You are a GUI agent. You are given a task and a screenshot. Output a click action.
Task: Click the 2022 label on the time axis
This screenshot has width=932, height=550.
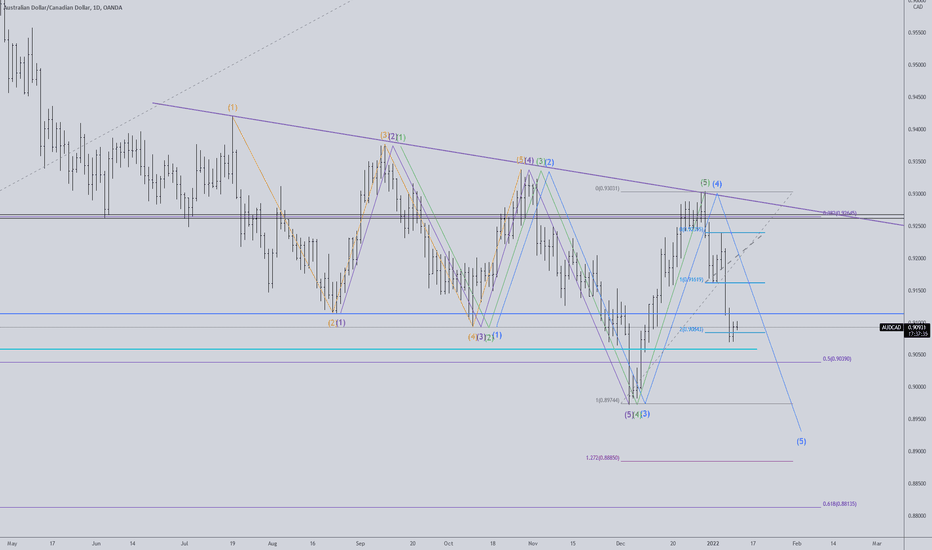(x=713, y=543)
